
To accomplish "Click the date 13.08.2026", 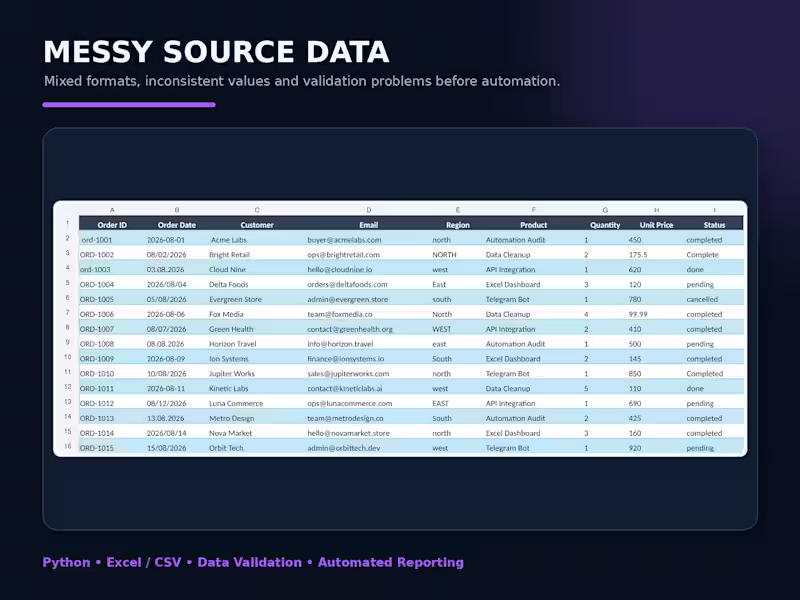I will coord(165,418).
